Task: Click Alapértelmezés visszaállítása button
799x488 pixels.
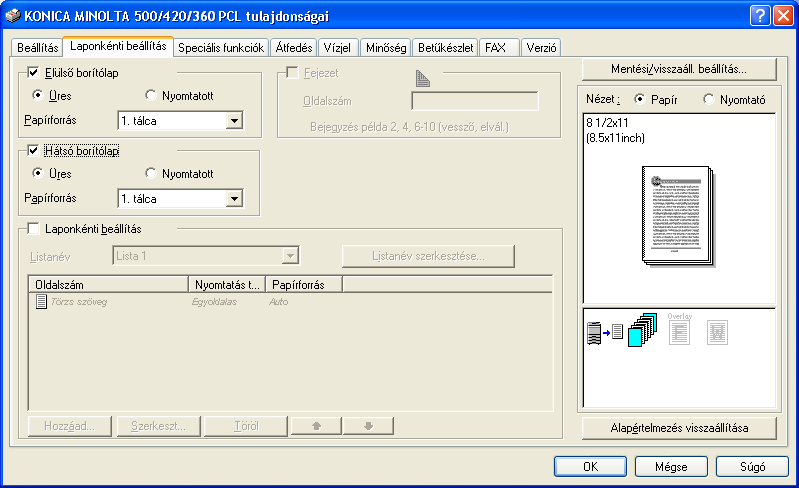Action: pyautogui.click(x=679, y=428)
